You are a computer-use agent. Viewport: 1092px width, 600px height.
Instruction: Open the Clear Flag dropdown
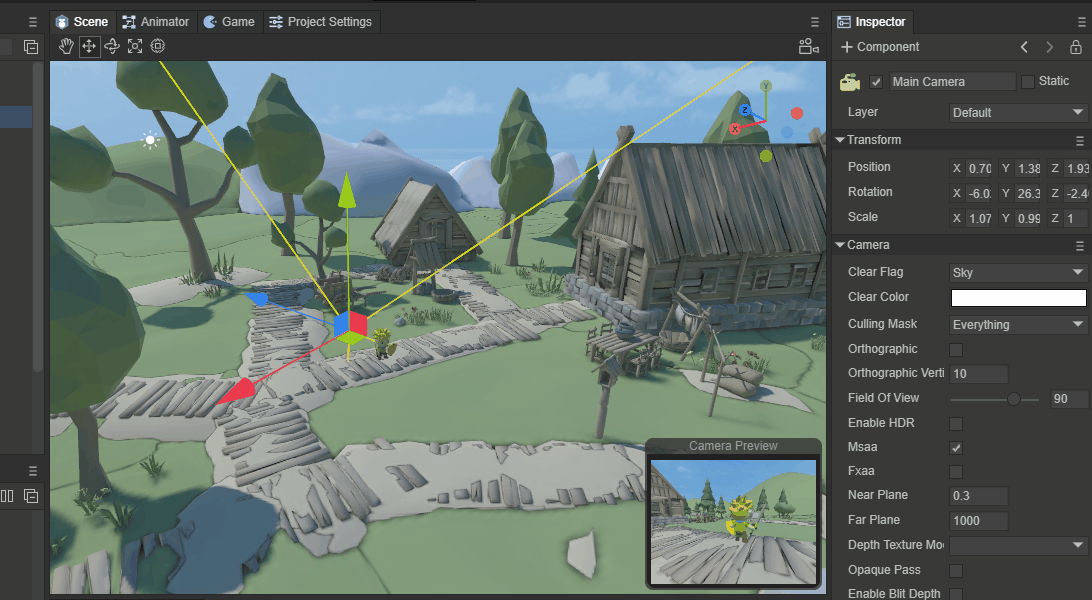pos(1018,272)
